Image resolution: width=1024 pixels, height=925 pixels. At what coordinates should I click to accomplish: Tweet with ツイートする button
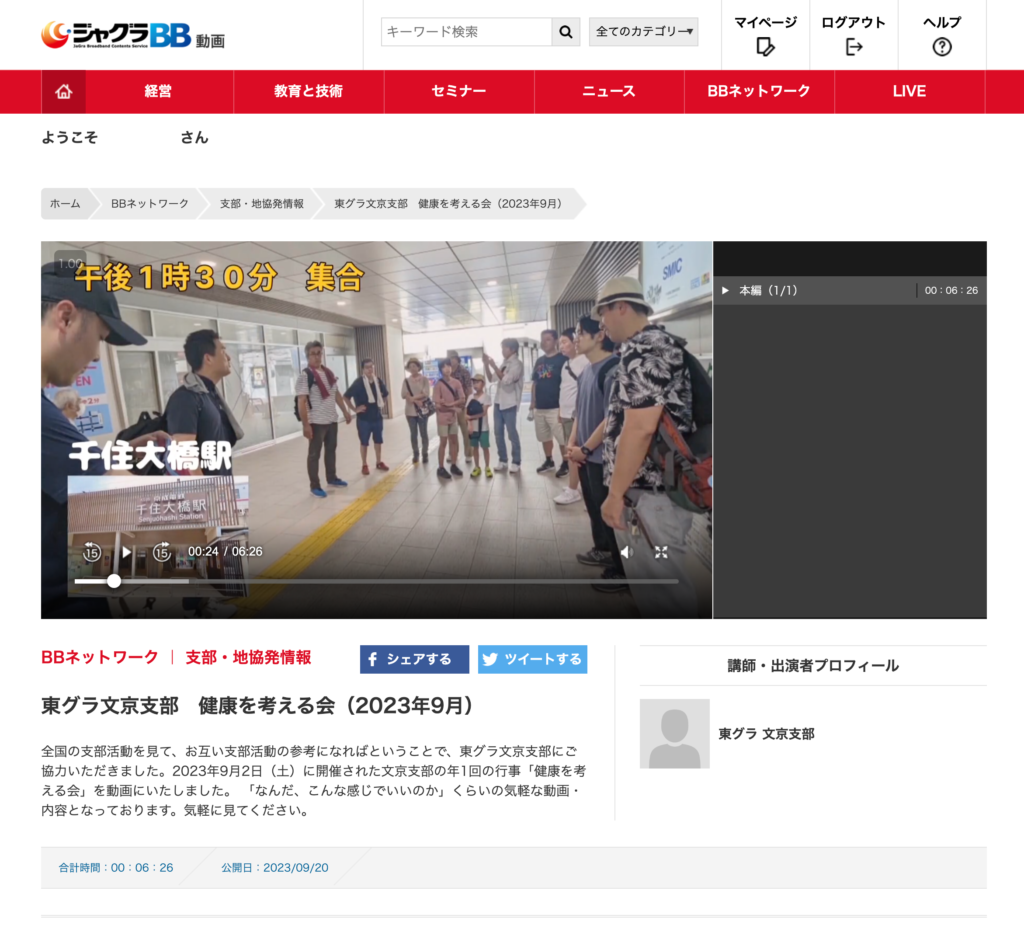(x=532, y=659)
